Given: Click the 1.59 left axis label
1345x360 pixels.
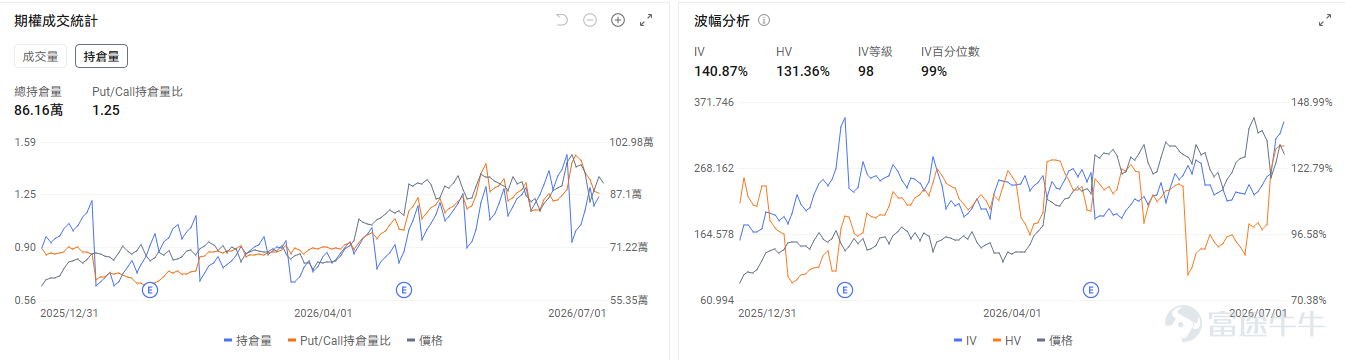Looking at the screenshot, I should [x=25, y=142].
